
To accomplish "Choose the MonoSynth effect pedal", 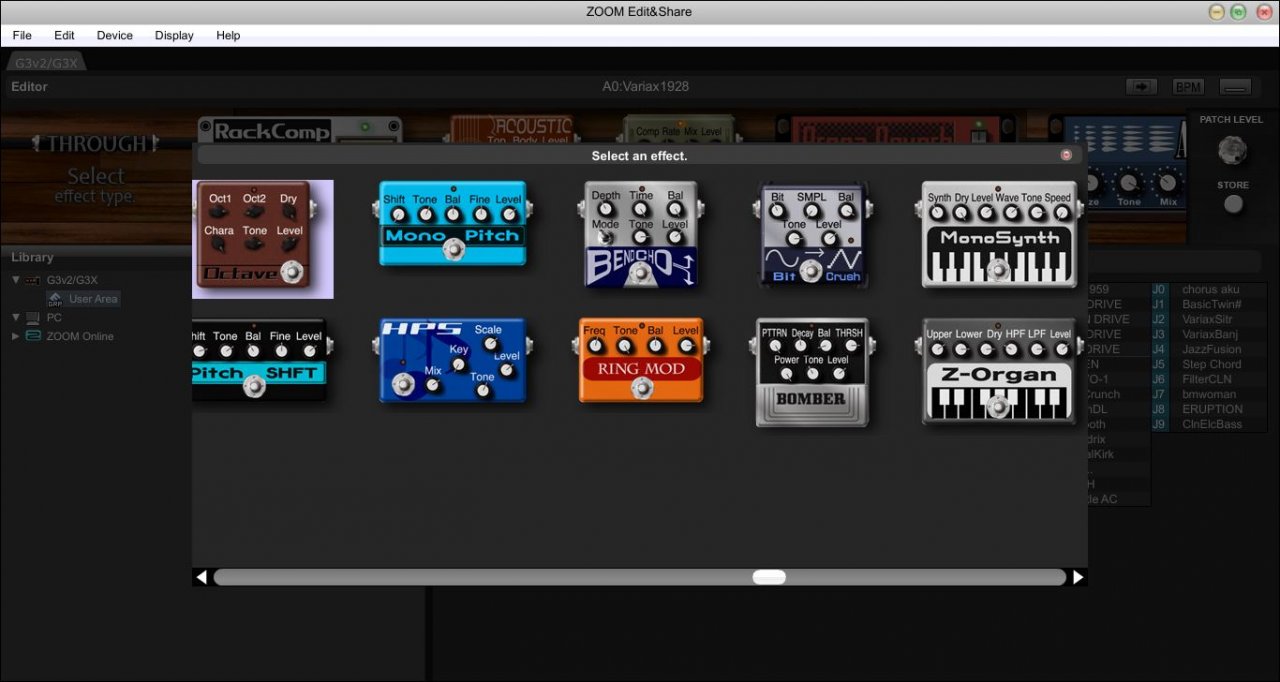I will click(998, 234).
